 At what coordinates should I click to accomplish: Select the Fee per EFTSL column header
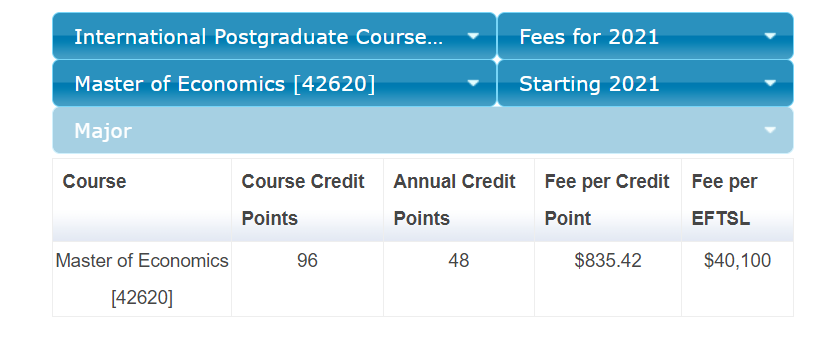(738, 200)
